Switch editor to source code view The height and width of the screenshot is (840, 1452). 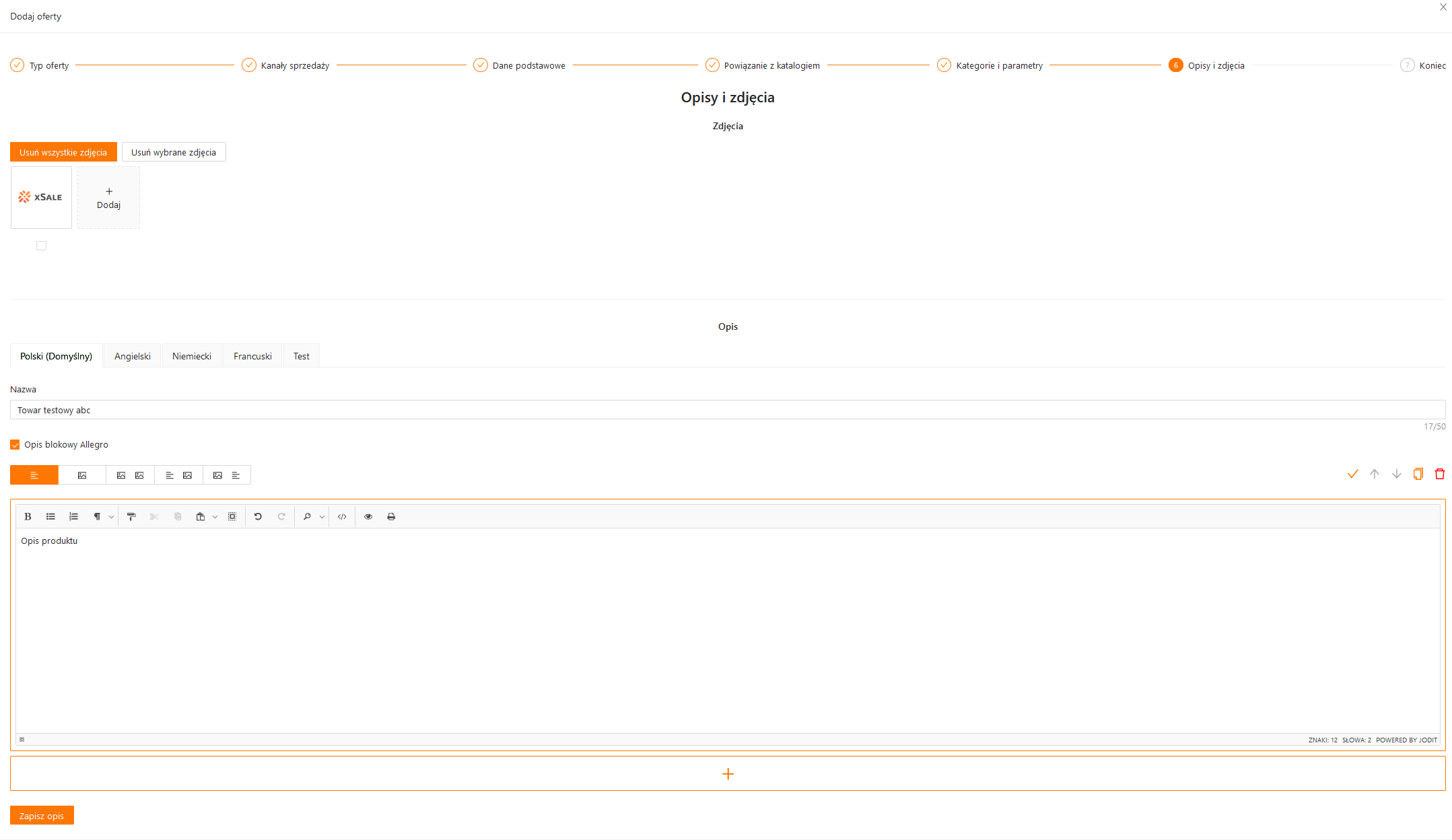pos(342,516)
